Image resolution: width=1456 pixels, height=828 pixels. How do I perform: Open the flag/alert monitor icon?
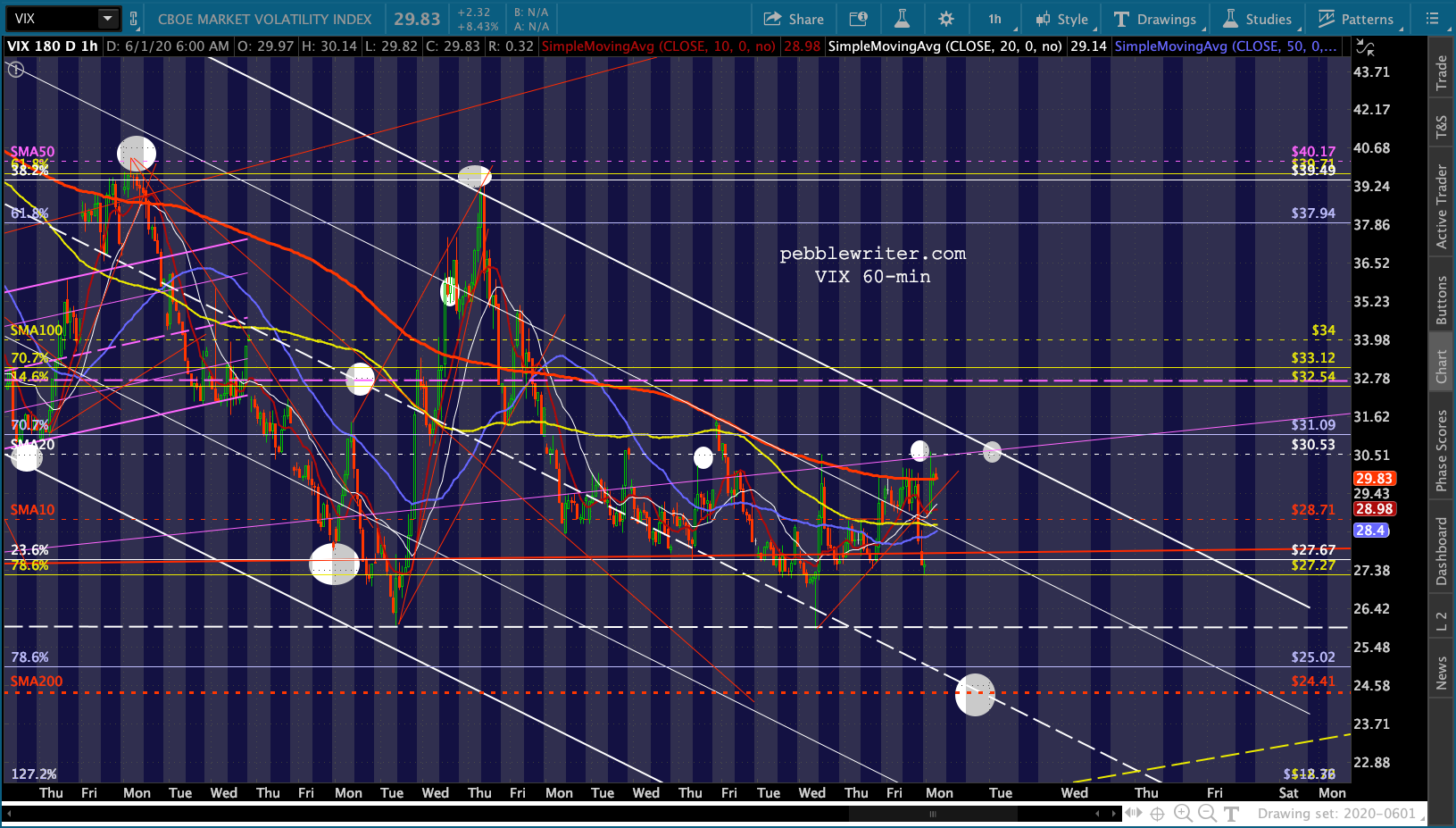[x=858, y=19]
